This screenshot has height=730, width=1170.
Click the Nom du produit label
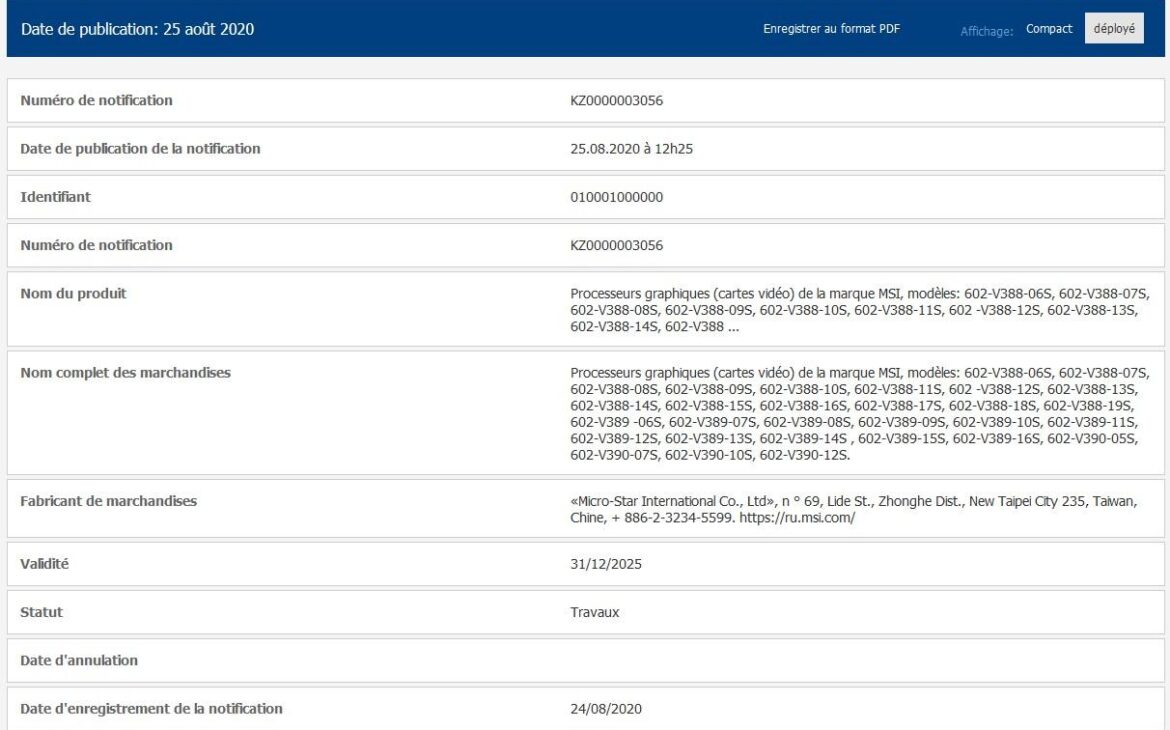(73, 293)
